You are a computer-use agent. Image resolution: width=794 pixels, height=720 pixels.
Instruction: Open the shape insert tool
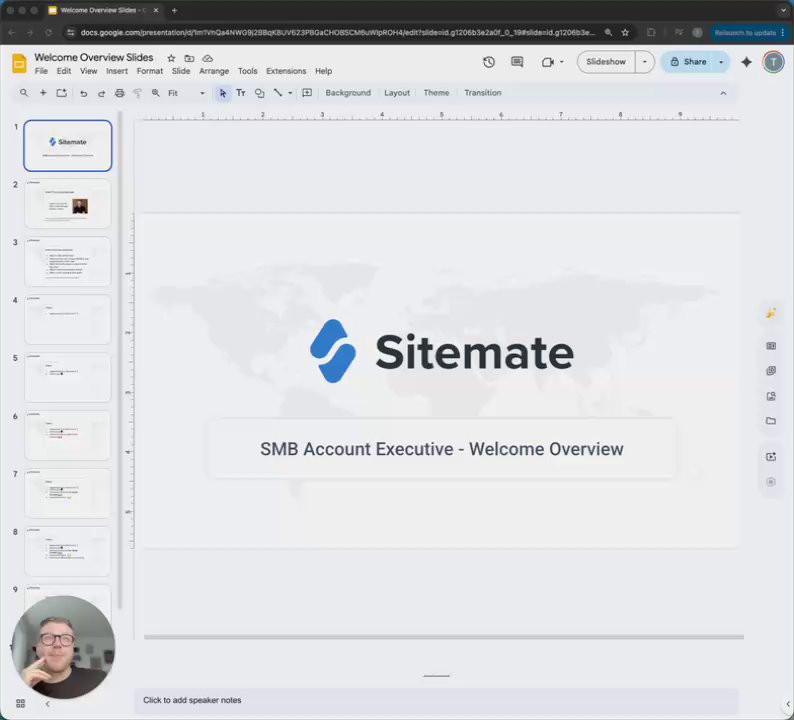point(259,93)
